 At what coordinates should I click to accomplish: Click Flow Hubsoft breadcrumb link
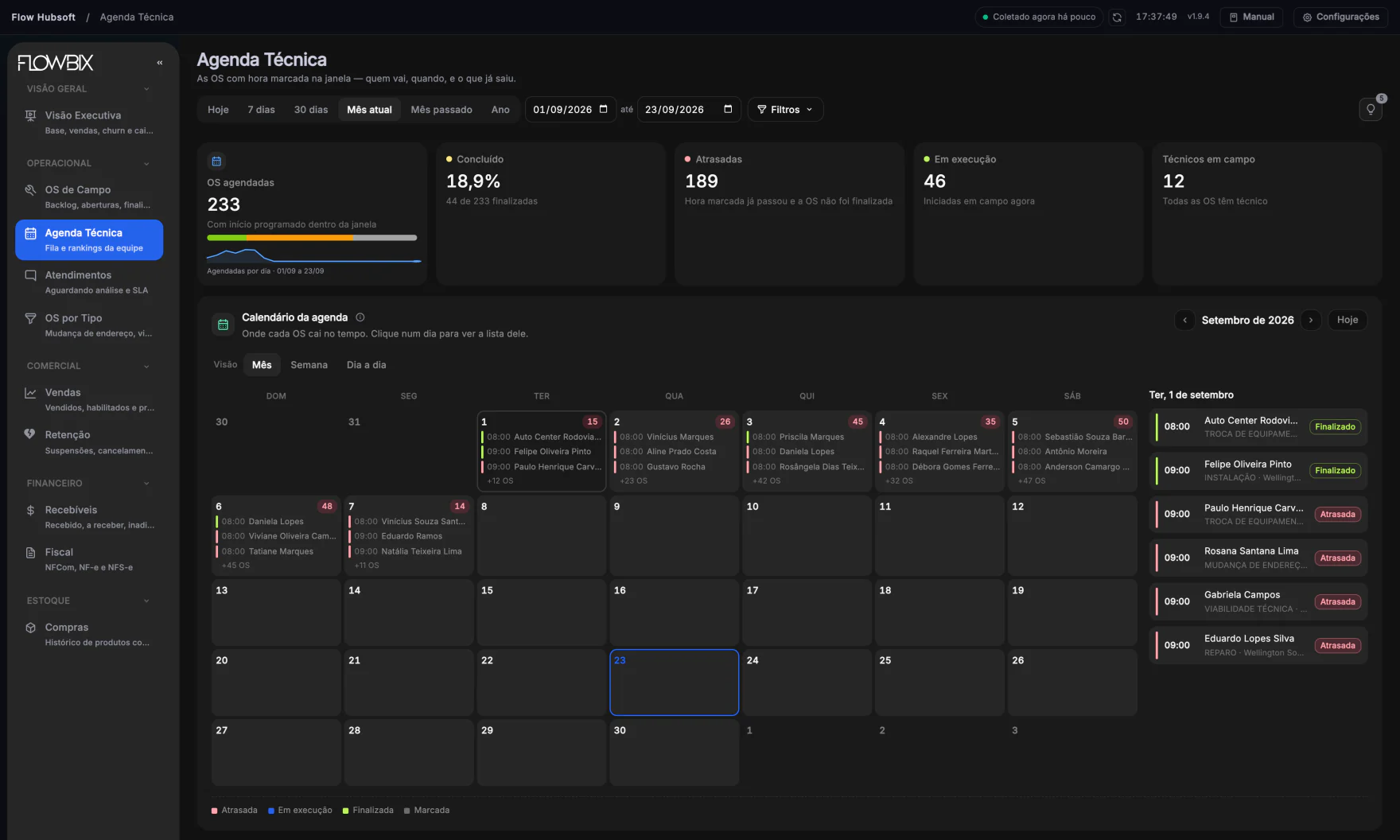pyautogui.click(x=44, y=17)
